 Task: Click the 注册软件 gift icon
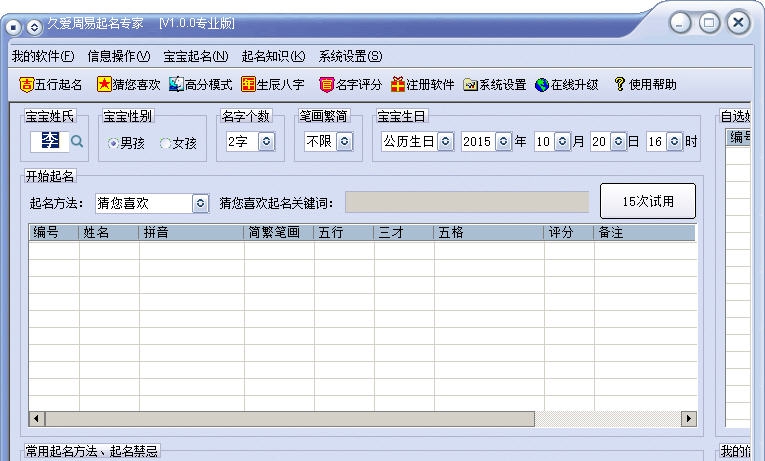(x=398, y=84)
